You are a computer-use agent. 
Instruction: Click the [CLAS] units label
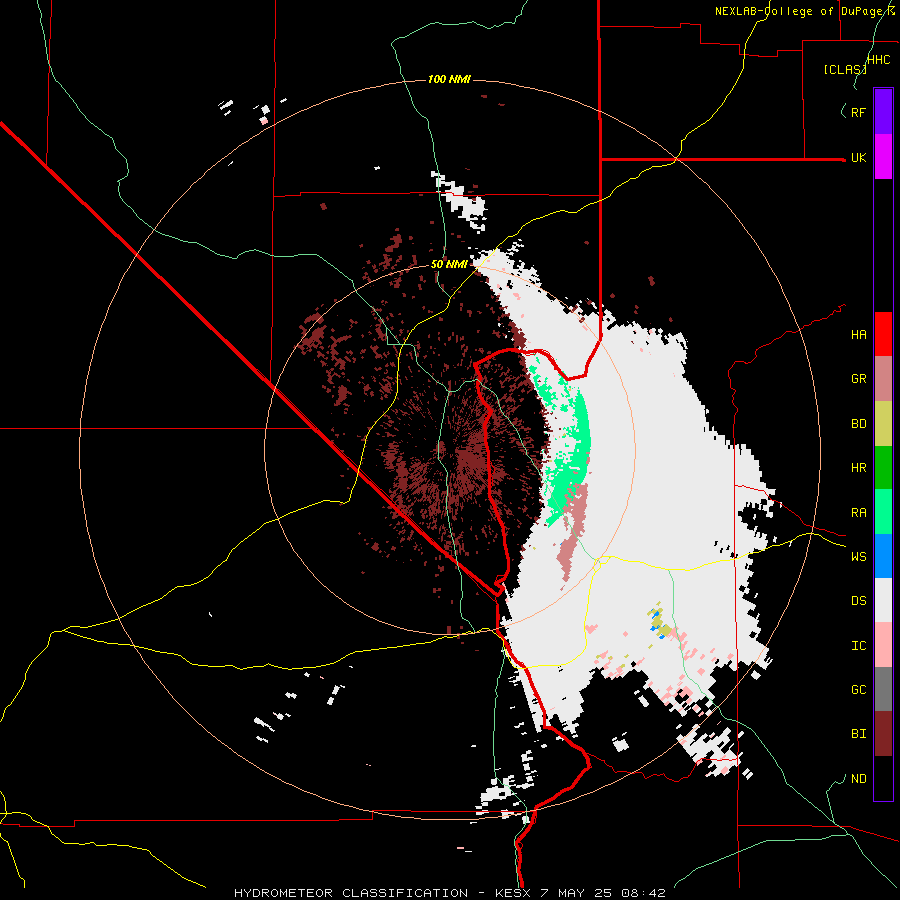845,69
